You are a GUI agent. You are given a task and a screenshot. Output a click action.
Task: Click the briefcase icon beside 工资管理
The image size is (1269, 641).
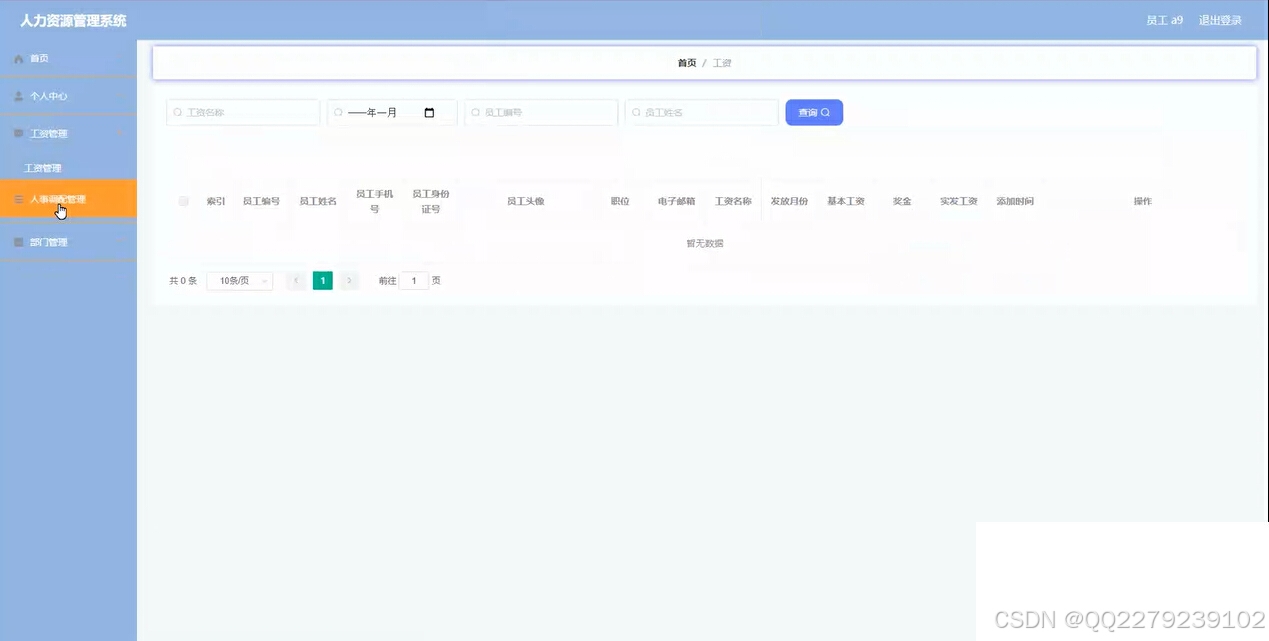pos(18,133)
